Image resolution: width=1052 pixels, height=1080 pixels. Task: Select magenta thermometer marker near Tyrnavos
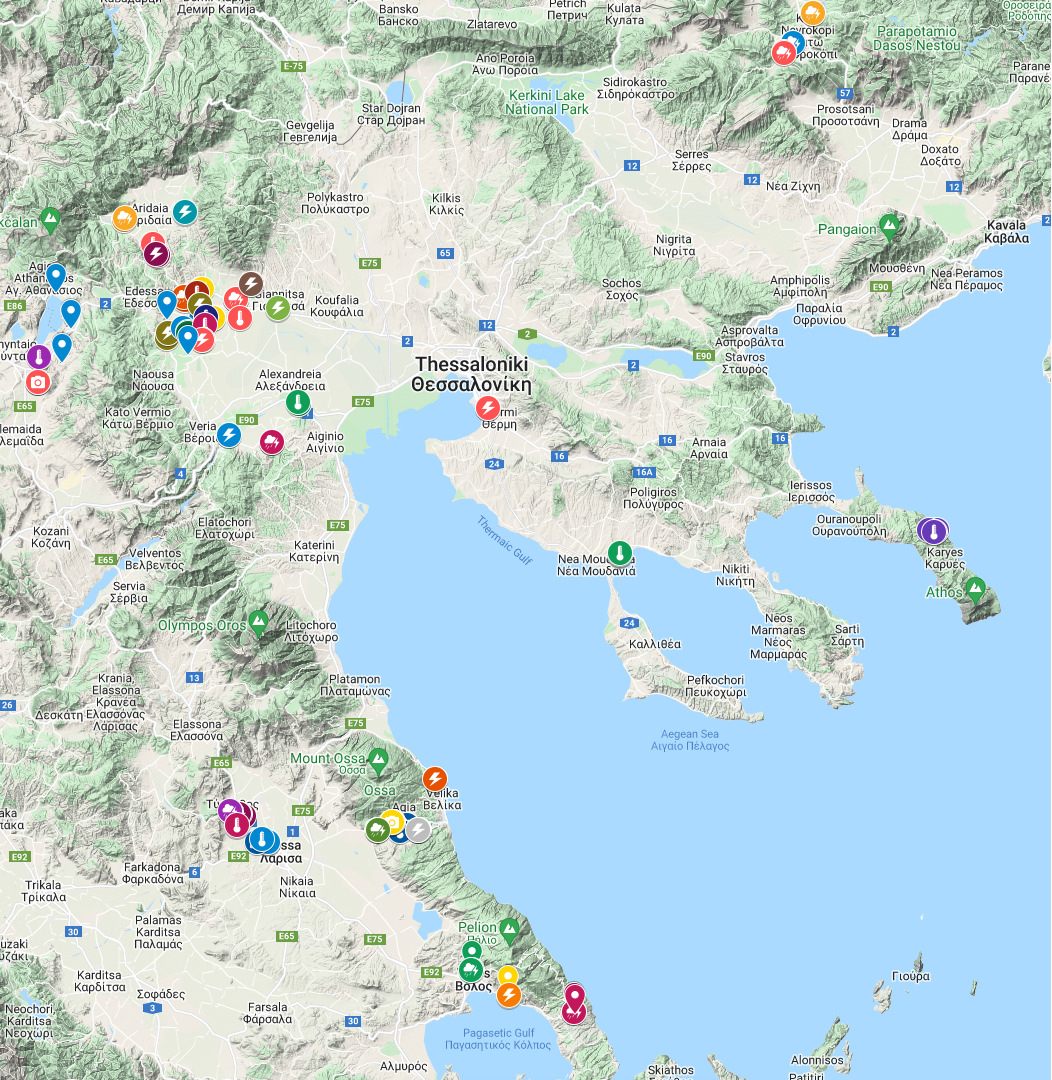click(x=237, y=824)
